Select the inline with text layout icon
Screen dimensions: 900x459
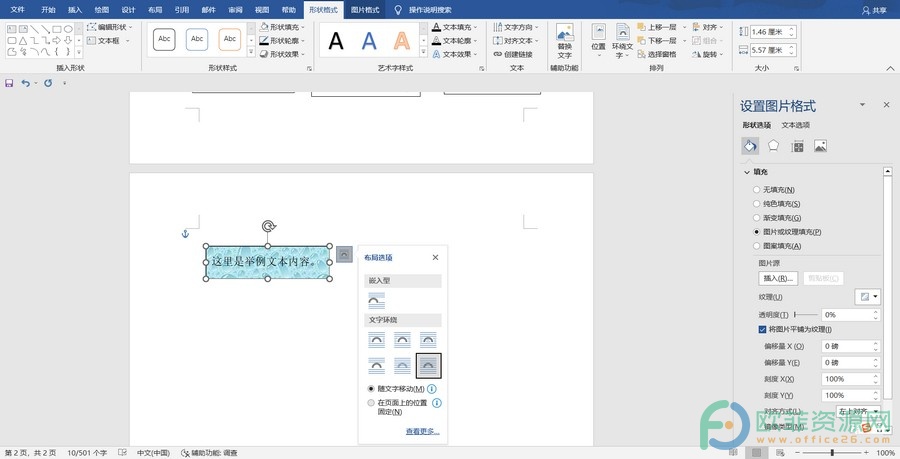377,300
